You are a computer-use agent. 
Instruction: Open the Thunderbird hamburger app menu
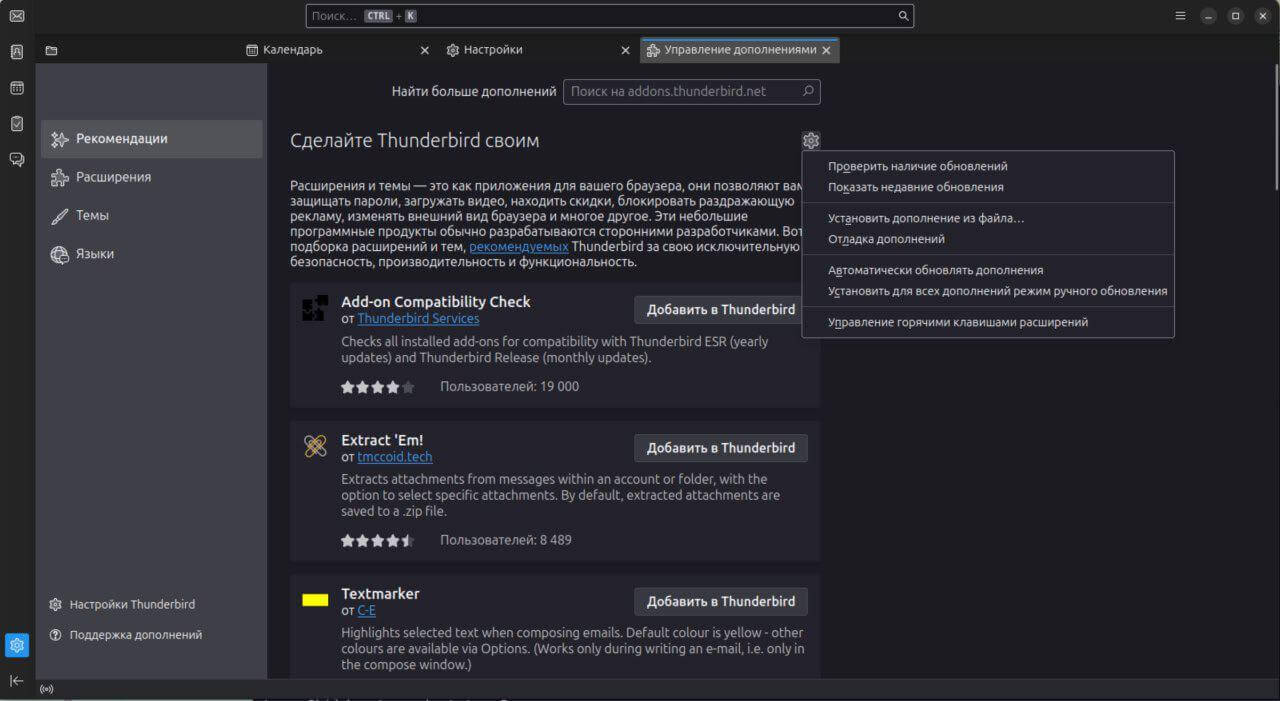coord(1180,16)
